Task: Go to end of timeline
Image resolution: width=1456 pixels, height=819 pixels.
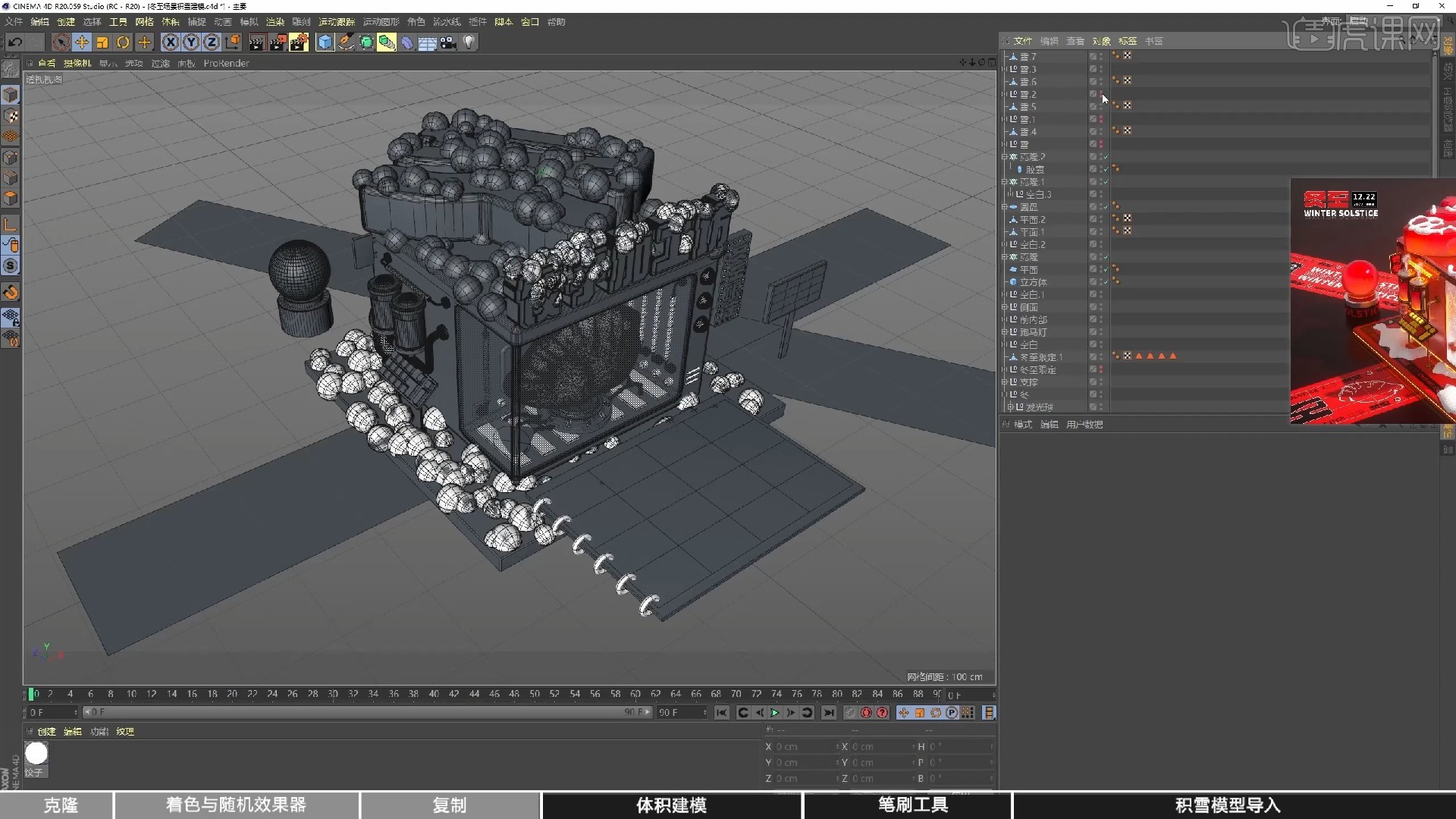Action: tap(829, 713)
